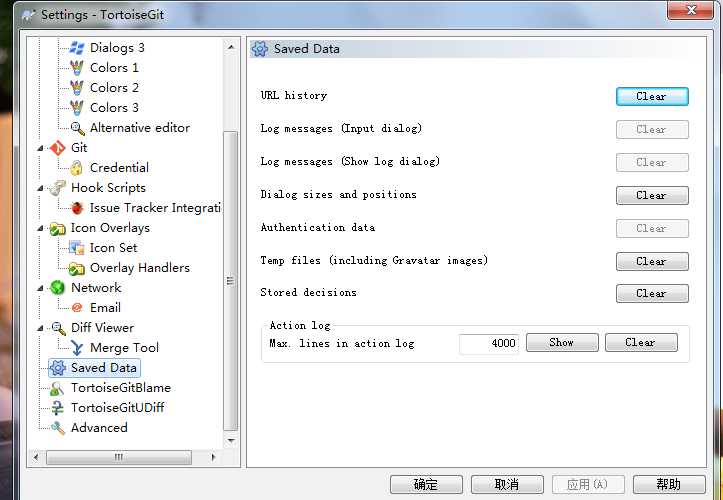
Task: Click the Diff Viewer magnifier icon
Action: click(x=58, y=328)
